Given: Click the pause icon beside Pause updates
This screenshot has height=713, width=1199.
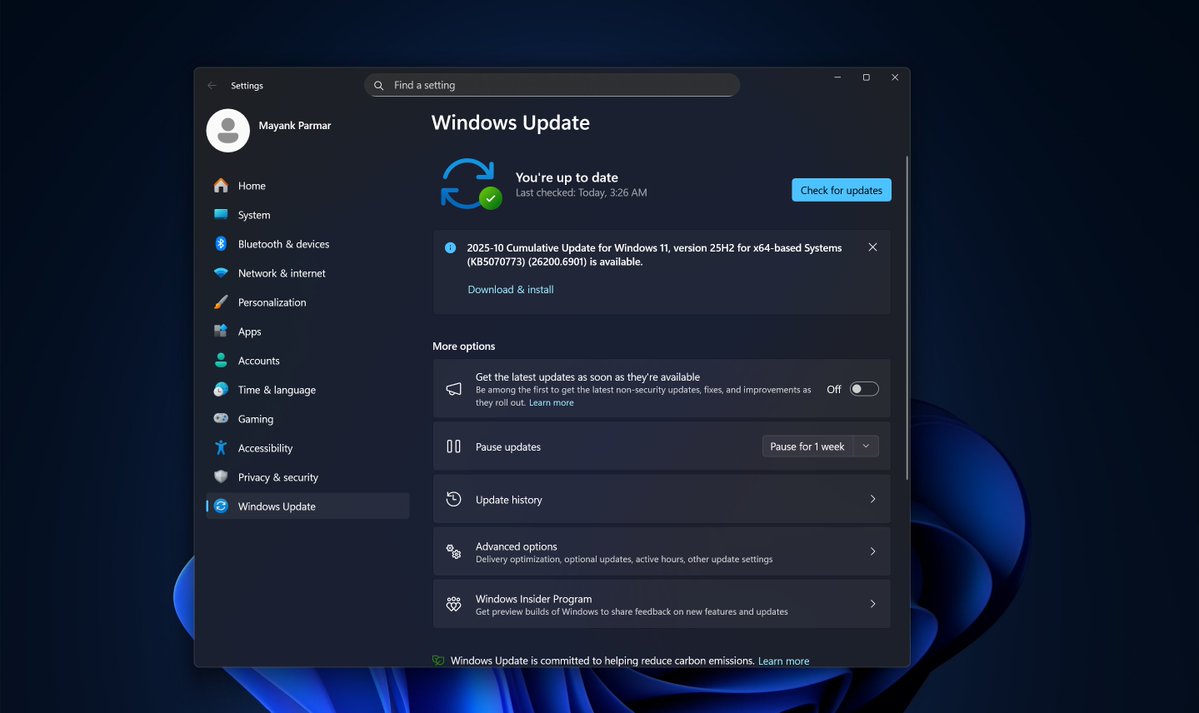Looking at the screenshot, I should pos(453,446).
